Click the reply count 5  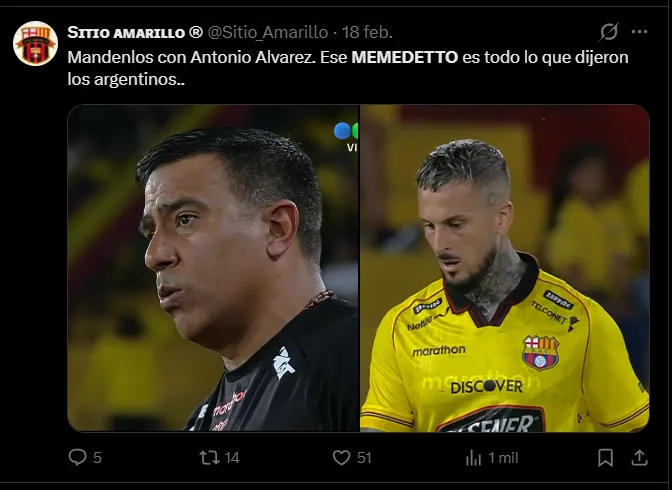tap(97, 458)
